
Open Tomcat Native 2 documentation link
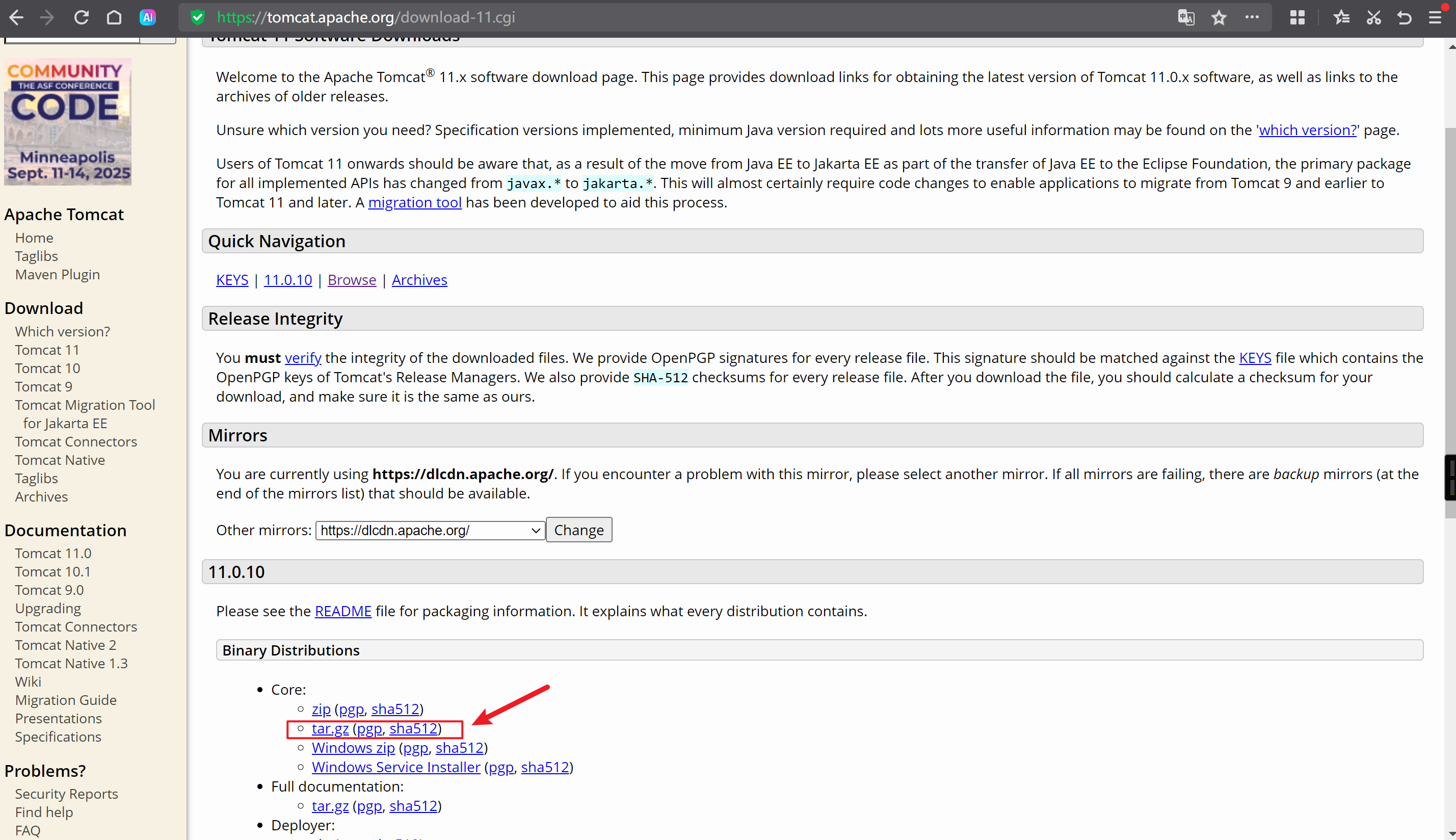click(x=66, y=645)
